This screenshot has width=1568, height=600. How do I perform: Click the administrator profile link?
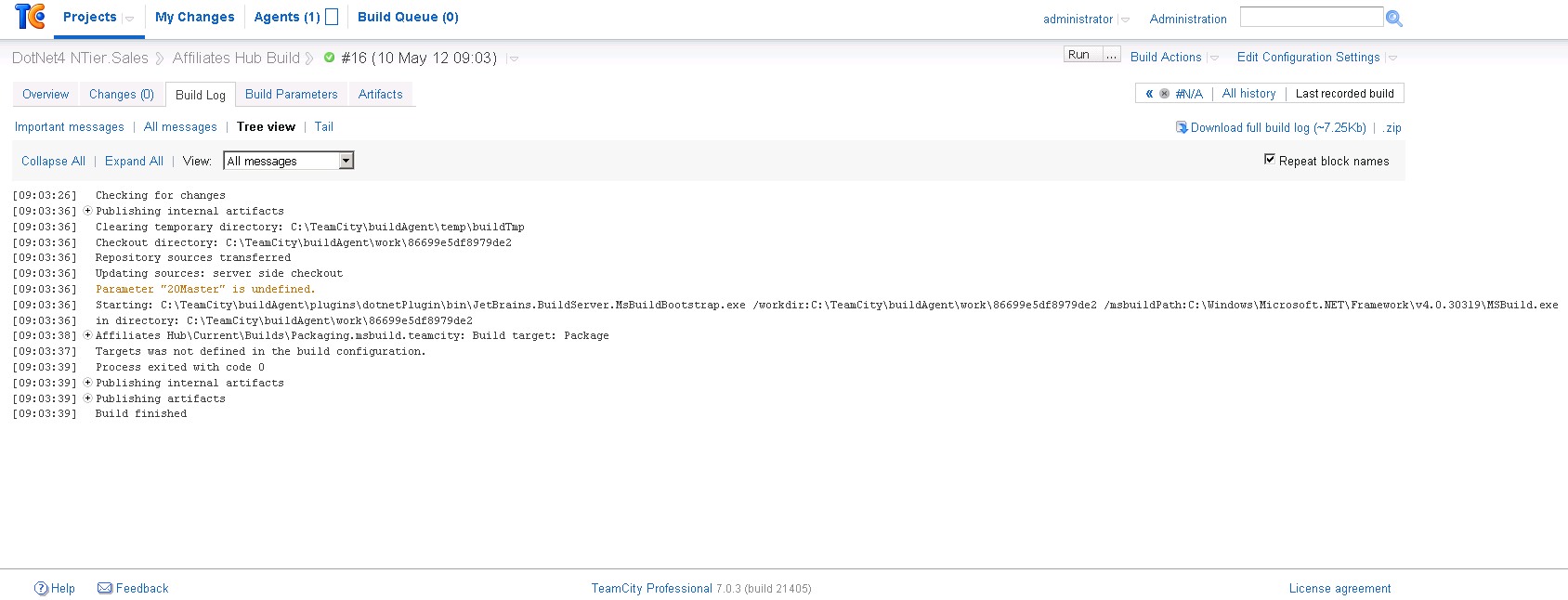click(x=1078, y=19)
